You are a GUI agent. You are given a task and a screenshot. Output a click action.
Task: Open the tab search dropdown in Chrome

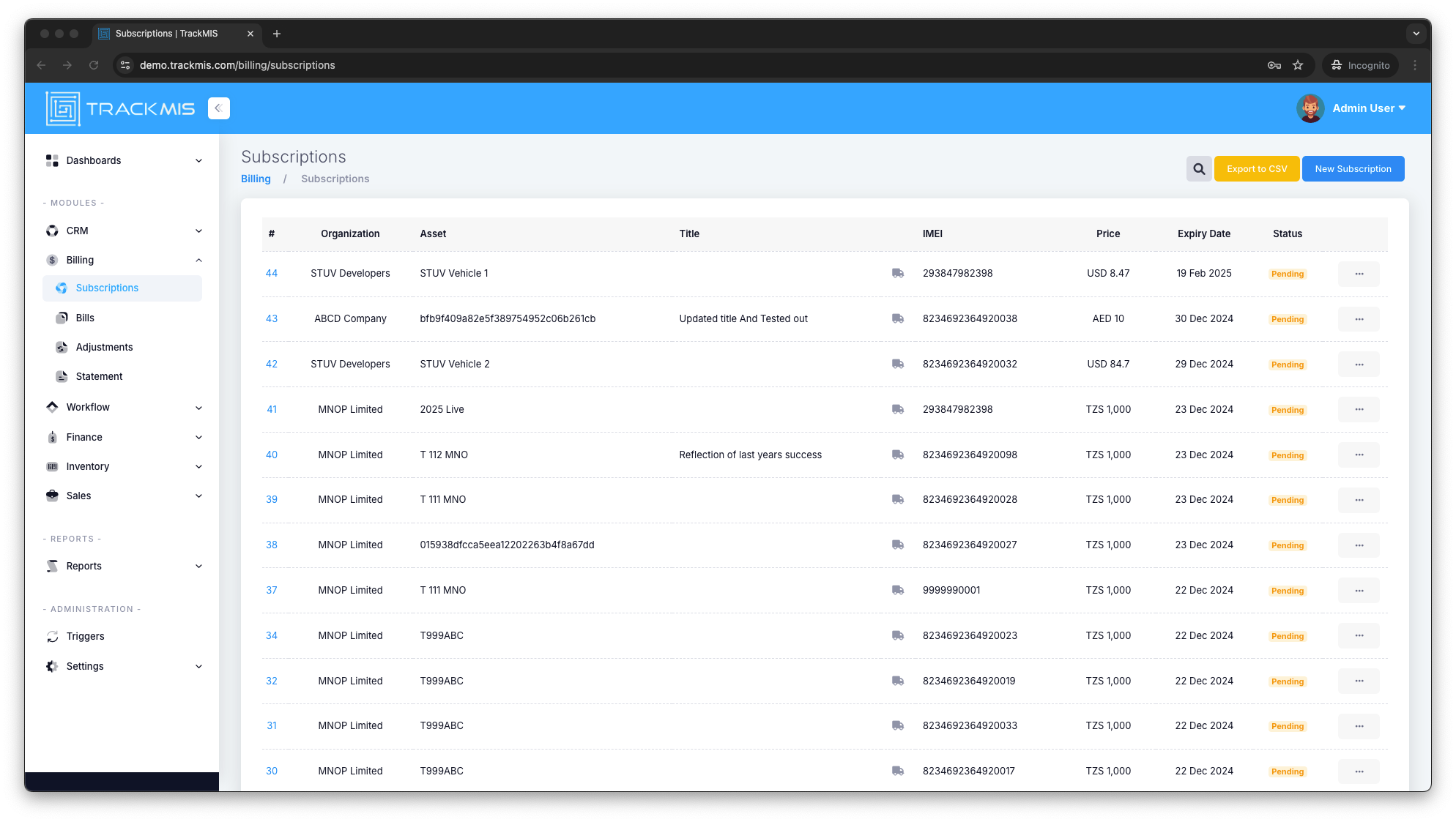(1416, 34)
